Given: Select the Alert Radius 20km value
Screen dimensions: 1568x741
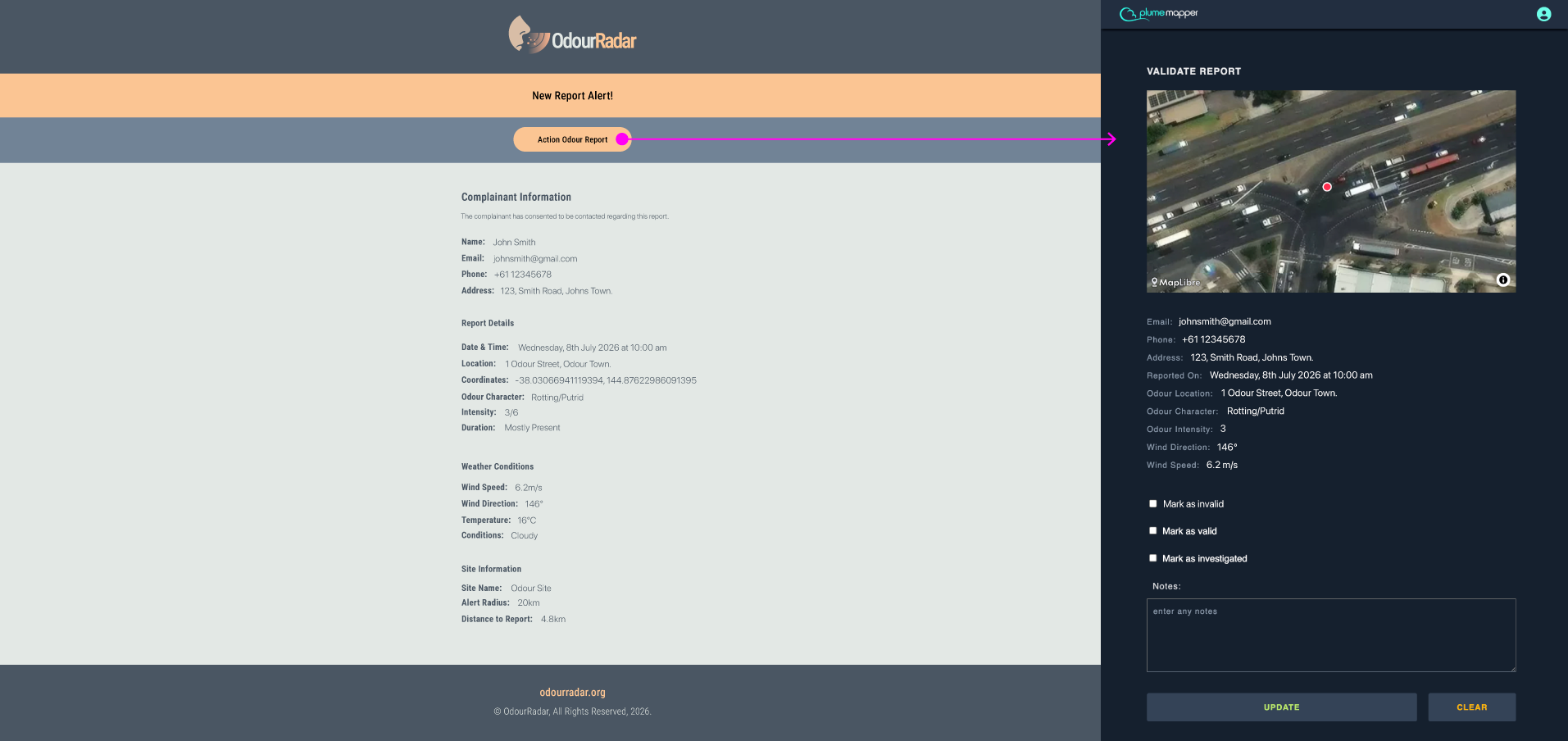Looking at the screenshot, I should [529, 602].
